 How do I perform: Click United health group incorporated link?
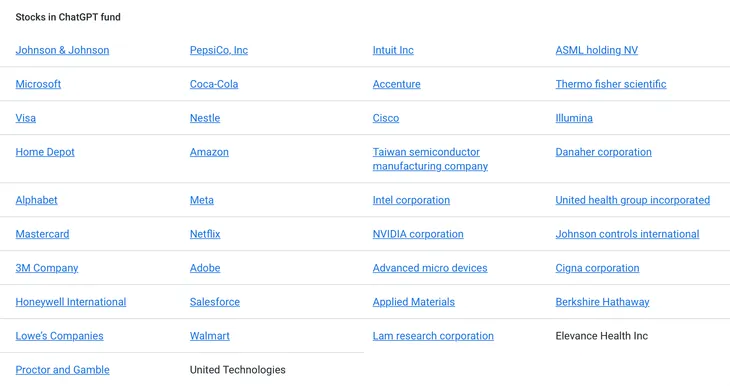[633, 200]
